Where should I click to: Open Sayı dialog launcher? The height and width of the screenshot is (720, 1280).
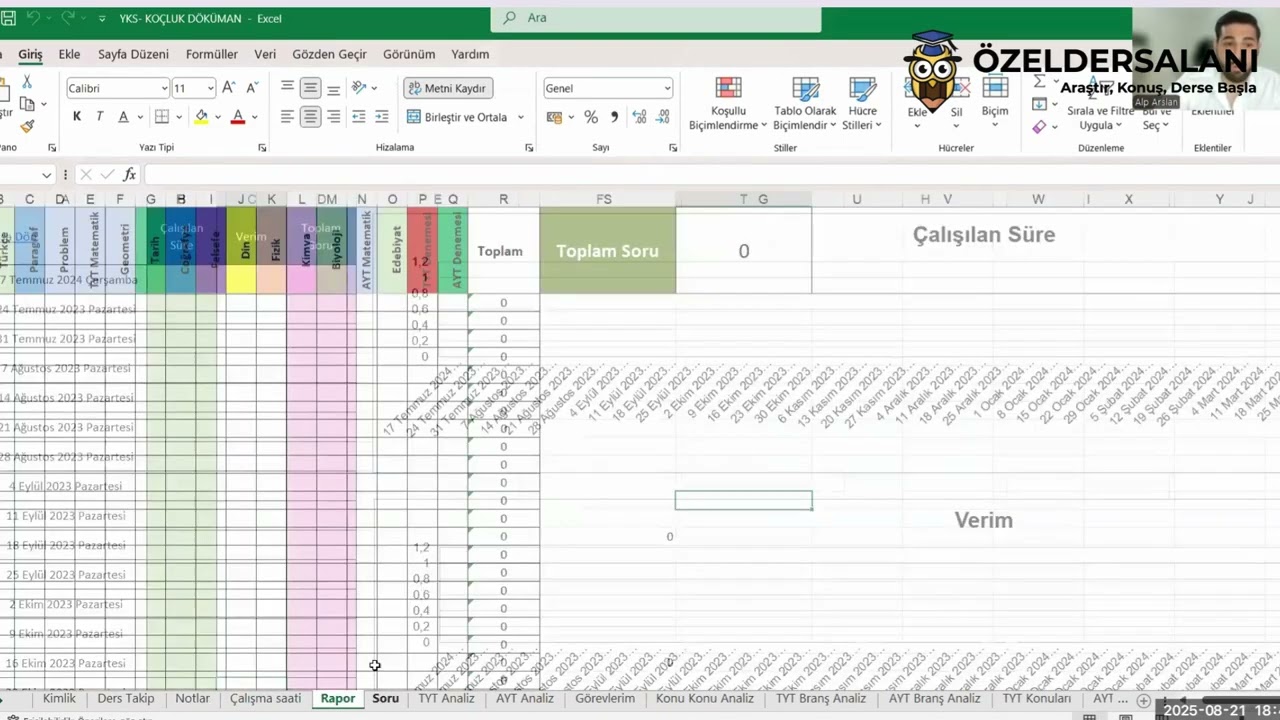point(672,148)
